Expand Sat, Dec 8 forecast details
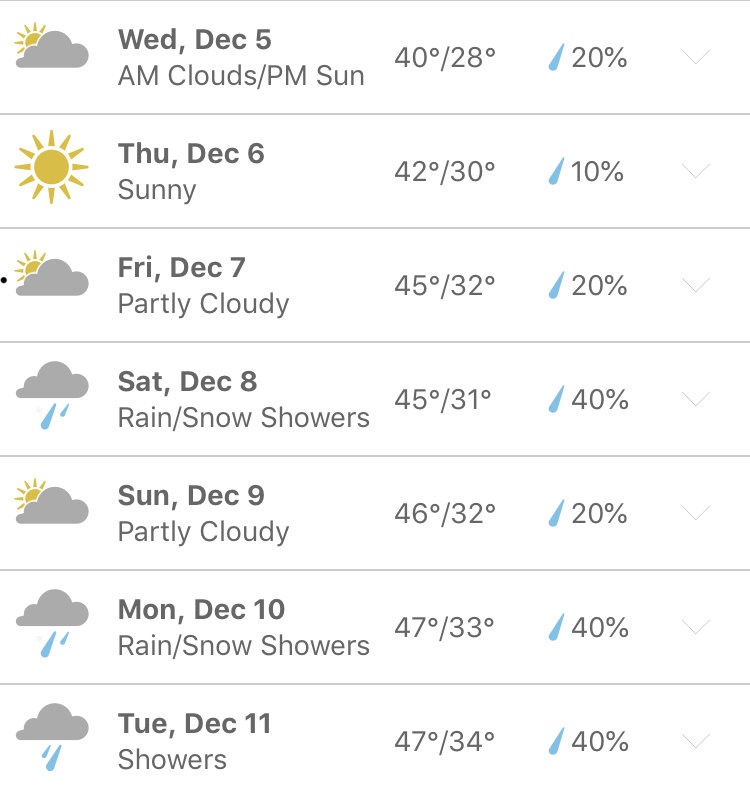This screenshot has width=750, height=793. [x=696, y=399]
